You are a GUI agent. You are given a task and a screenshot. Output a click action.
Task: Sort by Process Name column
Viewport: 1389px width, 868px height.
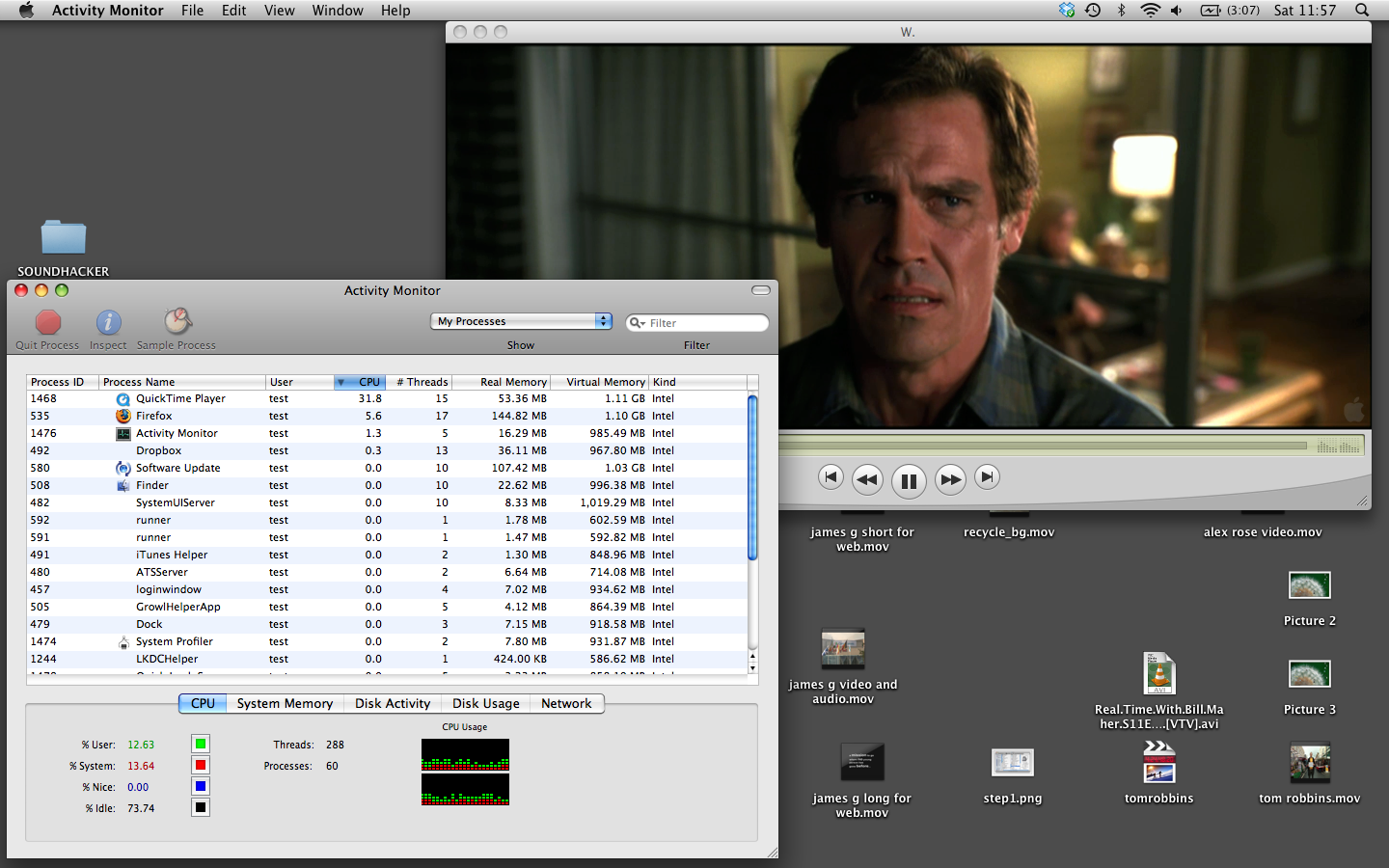pyautogui.click(x=182, y=382)
